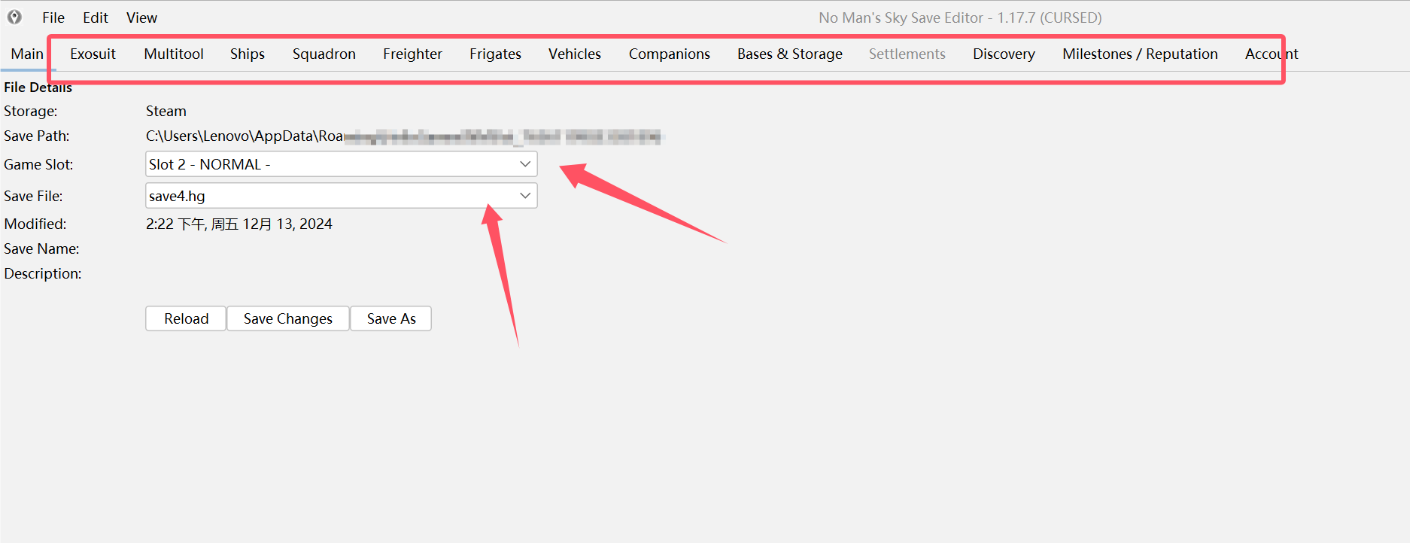Screen dimensions: 1410x543
Task: Click the Modified label
Action: coord(35,224)
